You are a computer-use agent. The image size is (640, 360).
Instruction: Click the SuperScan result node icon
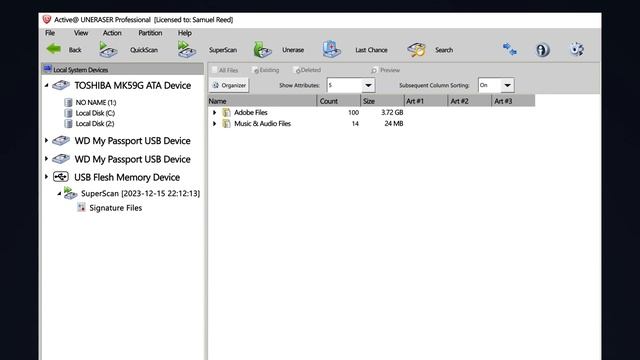point(70,193)
